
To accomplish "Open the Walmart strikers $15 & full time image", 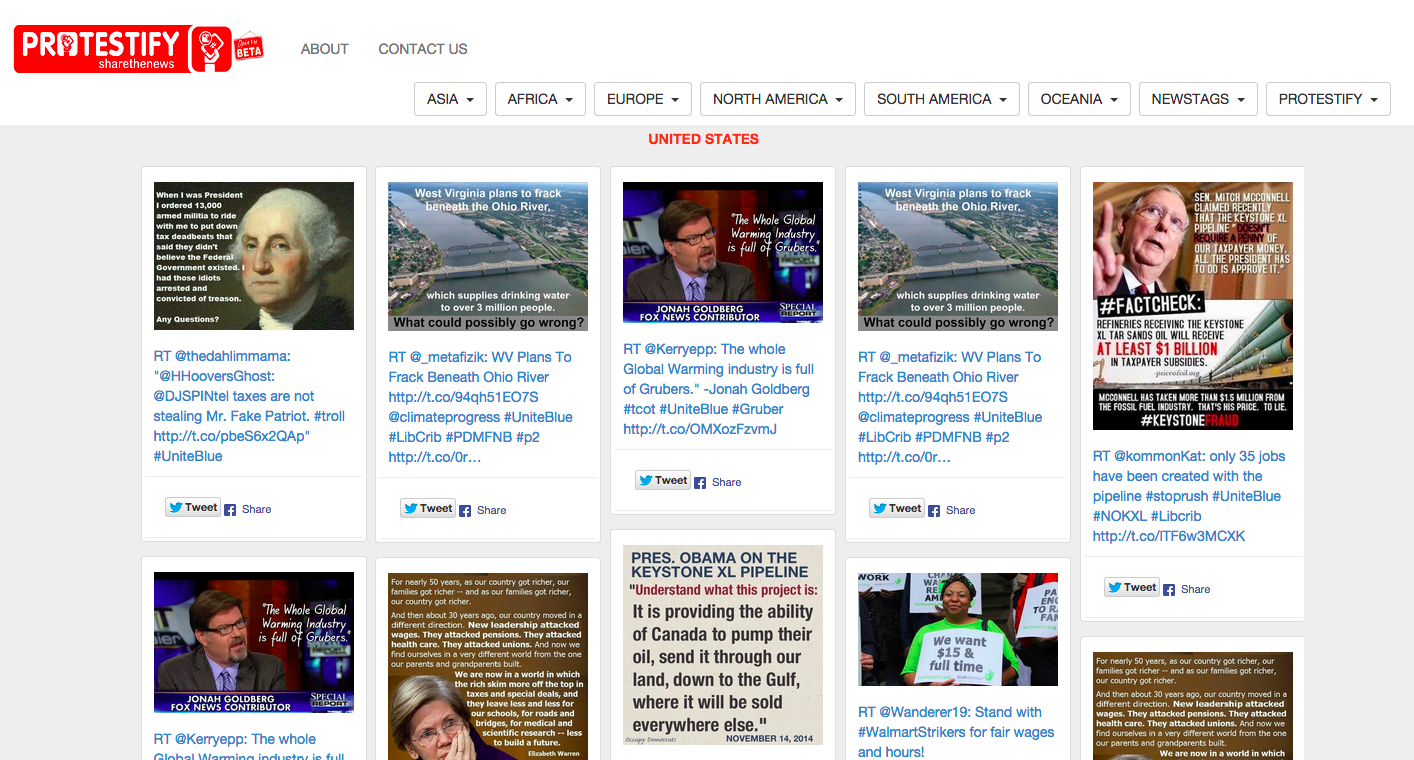I will pos(958,629).
